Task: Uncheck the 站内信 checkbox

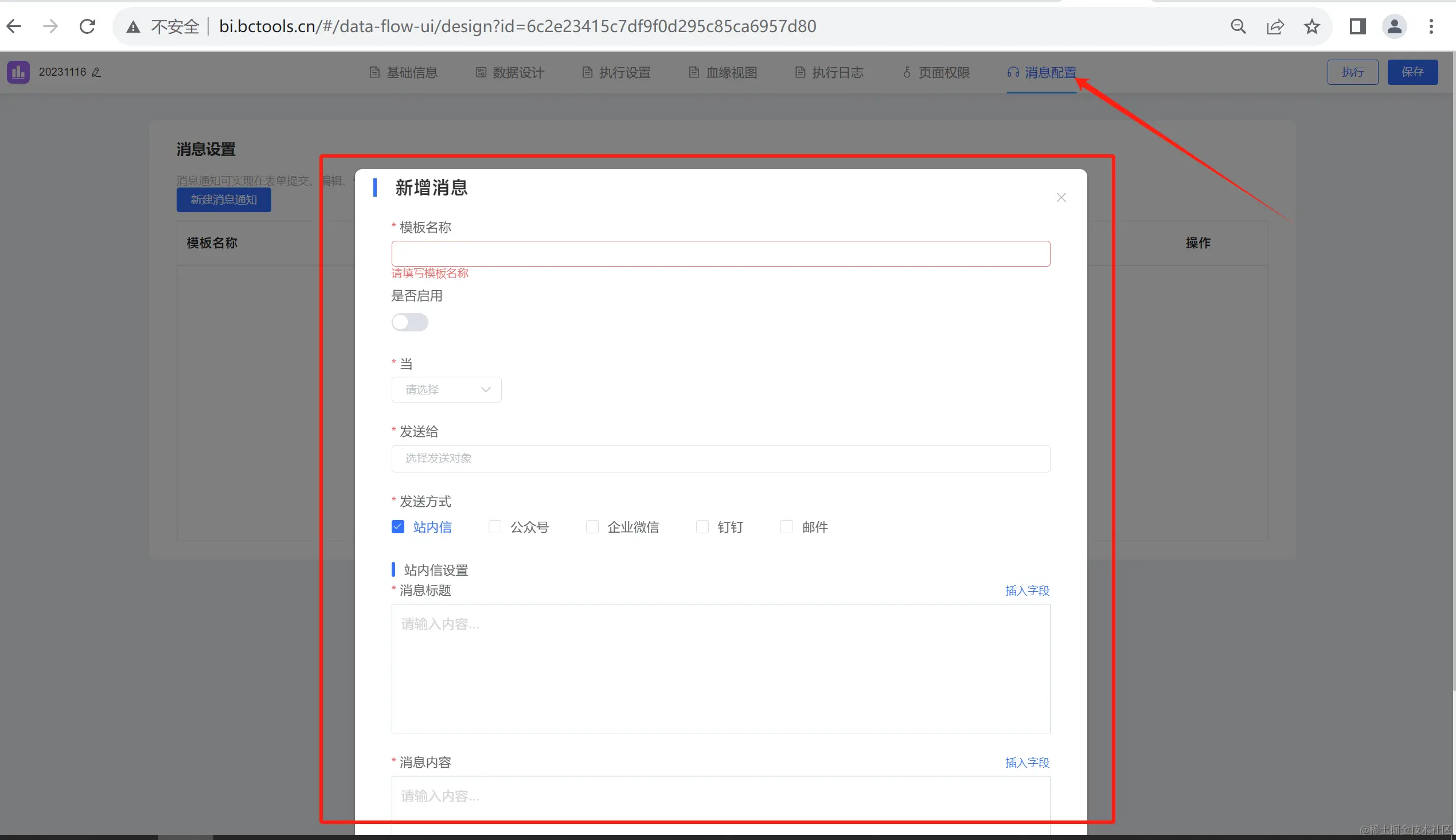Action: (x=398, y=527)
